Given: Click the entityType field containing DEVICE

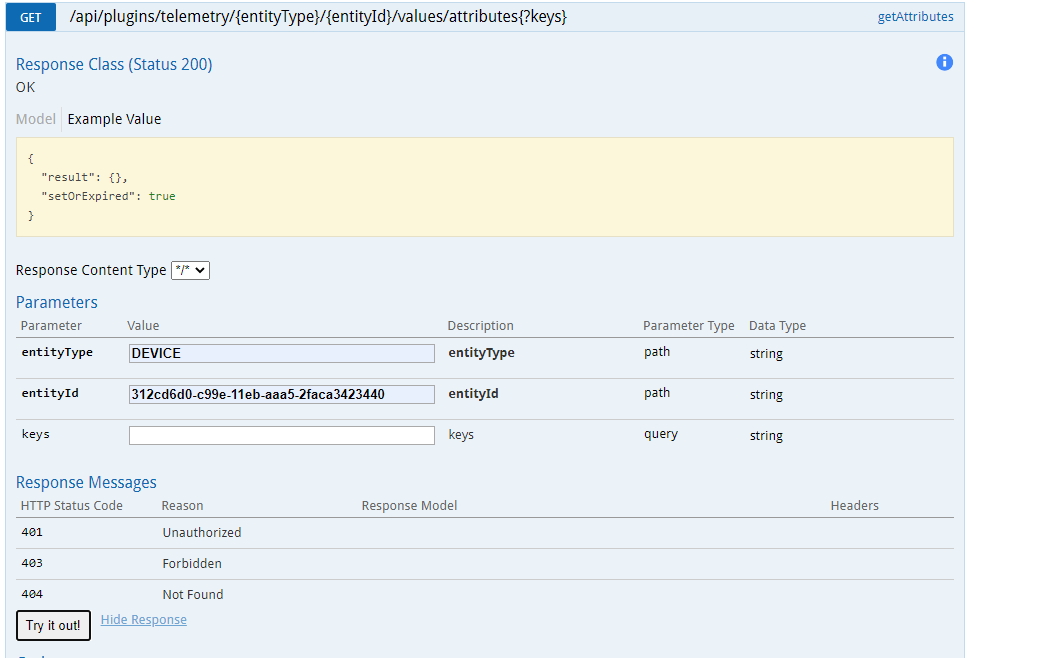Looking at the screenshot, I should click(281, 353).
